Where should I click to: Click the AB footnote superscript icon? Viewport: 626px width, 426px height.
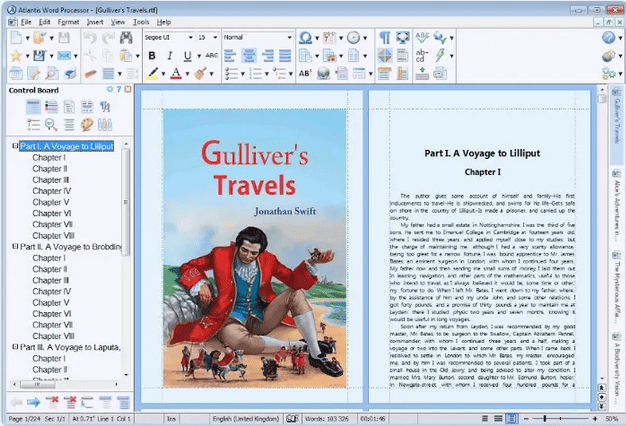click(x=305, y=73)
